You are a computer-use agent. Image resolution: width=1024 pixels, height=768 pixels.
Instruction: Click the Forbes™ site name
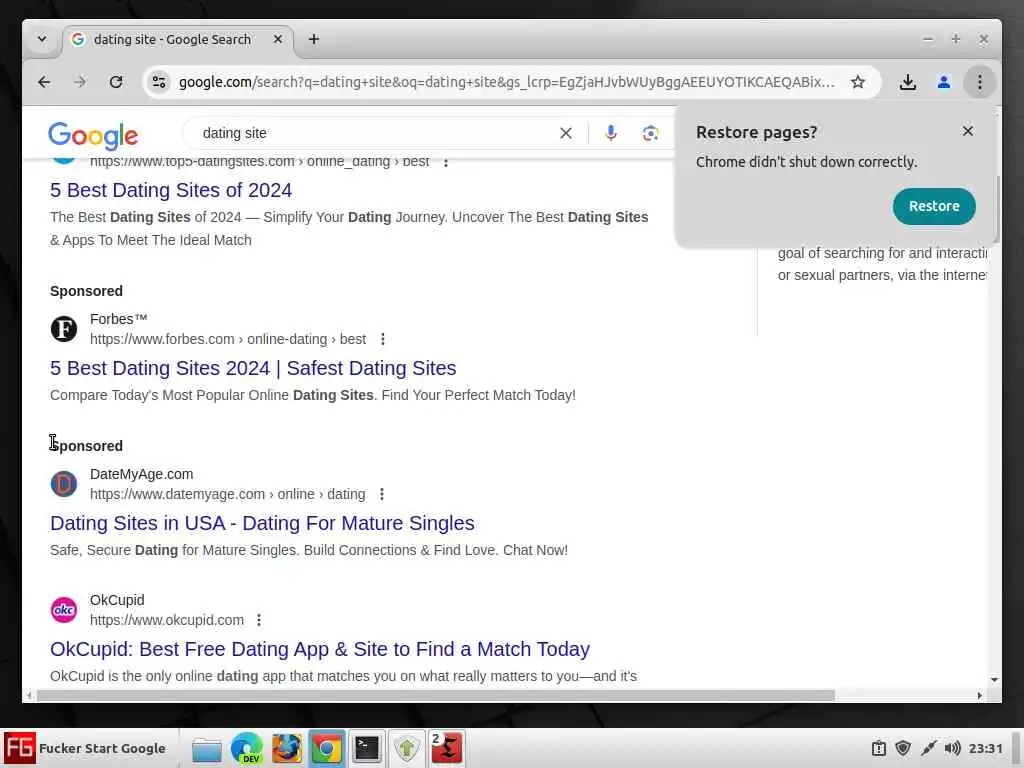coord(119,319)
